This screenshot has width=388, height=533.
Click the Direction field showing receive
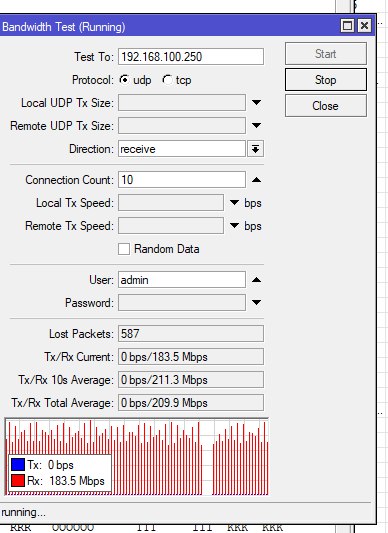tap(182, 149)
